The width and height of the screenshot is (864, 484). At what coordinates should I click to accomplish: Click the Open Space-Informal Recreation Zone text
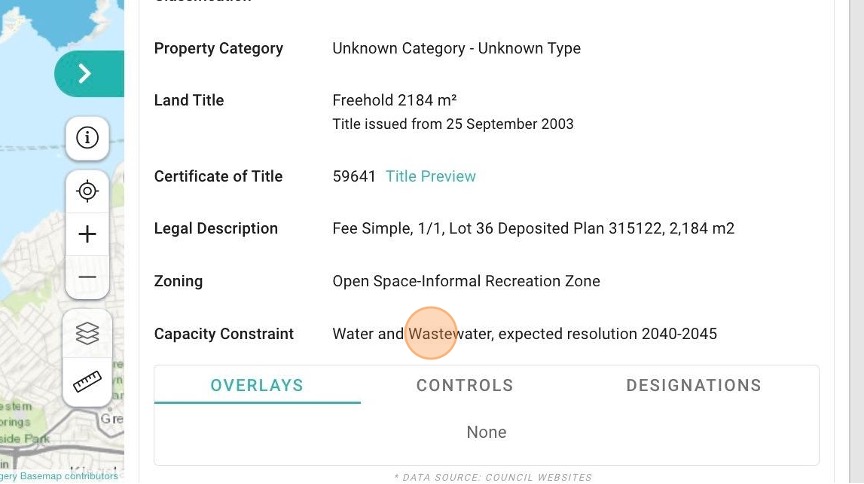(466, 281)
